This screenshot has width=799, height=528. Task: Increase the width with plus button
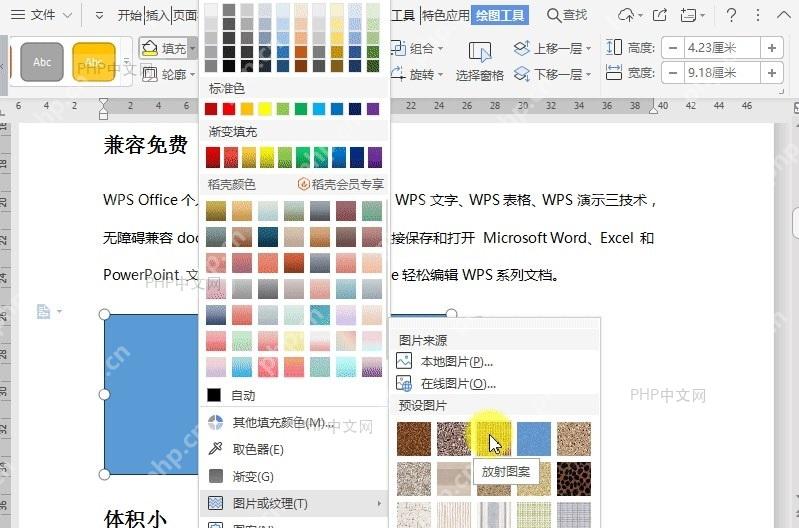[771, 73]
